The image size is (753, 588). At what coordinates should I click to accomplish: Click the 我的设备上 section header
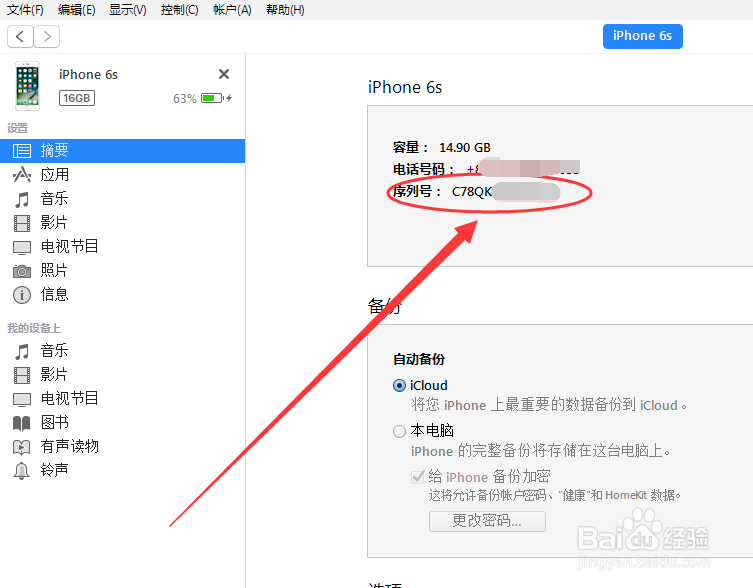34,329
